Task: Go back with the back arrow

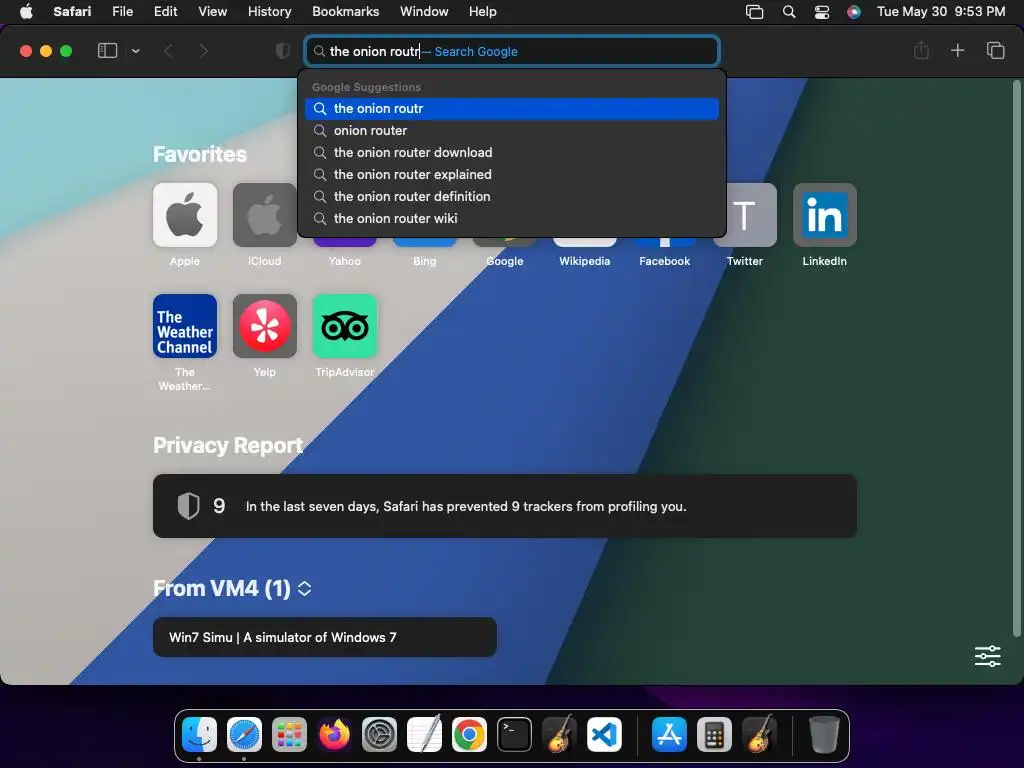Action: point(168,51)
